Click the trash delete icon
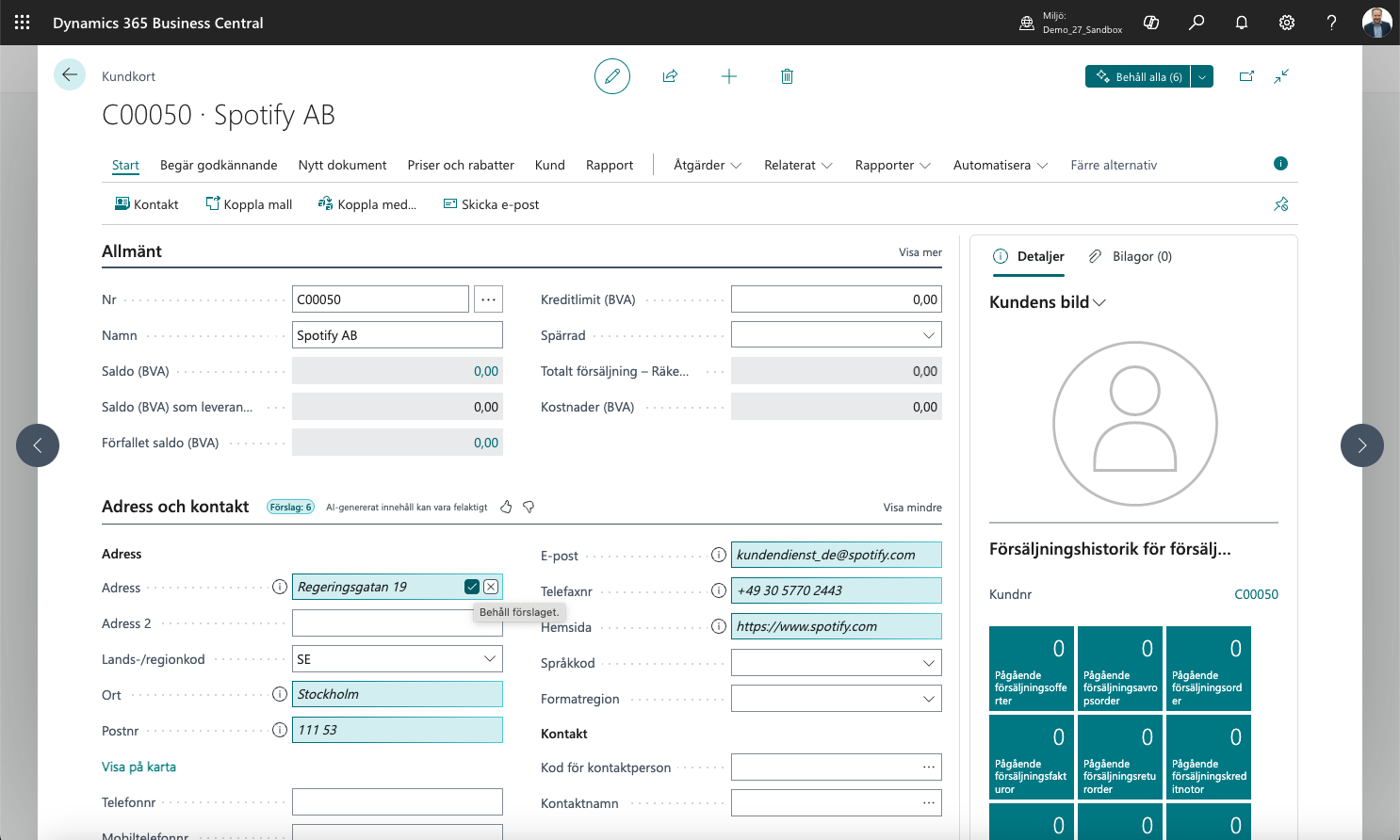The width and height of the screenshot is (1400, 840). (787, 76)
